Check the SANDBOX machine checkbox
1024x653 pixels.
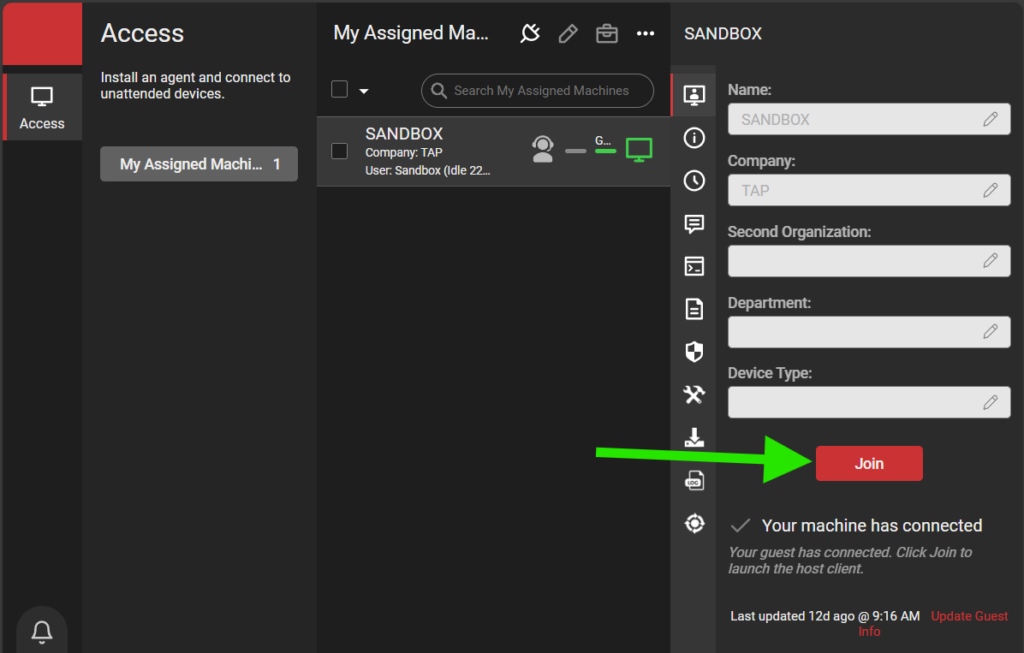(340, 151)
